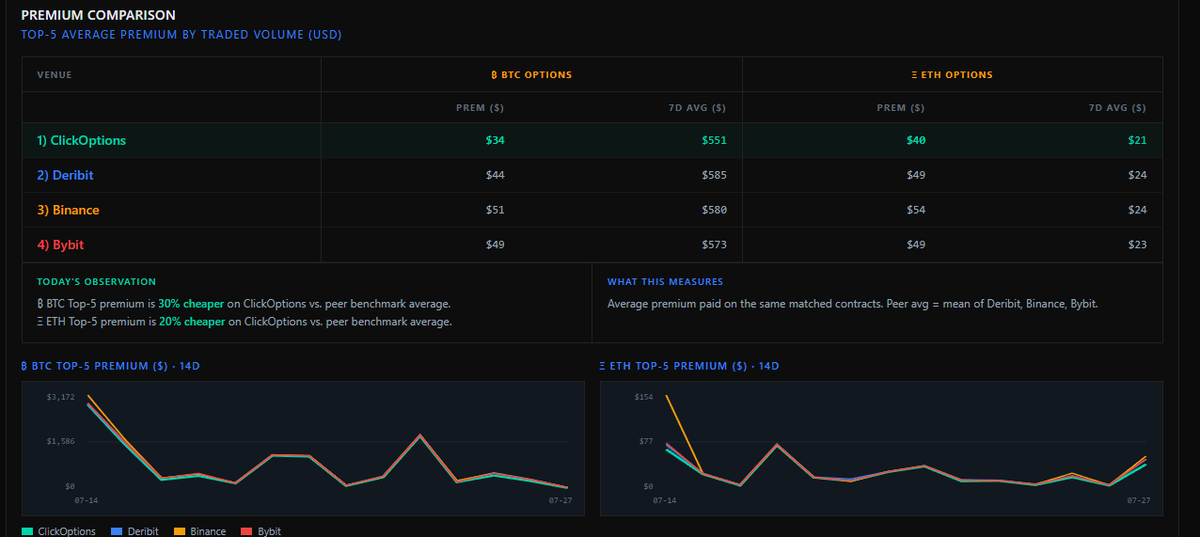
Task: Click the 20% cheaper ETH highlight
Action: pyautogui.click(x=192, y=322)
